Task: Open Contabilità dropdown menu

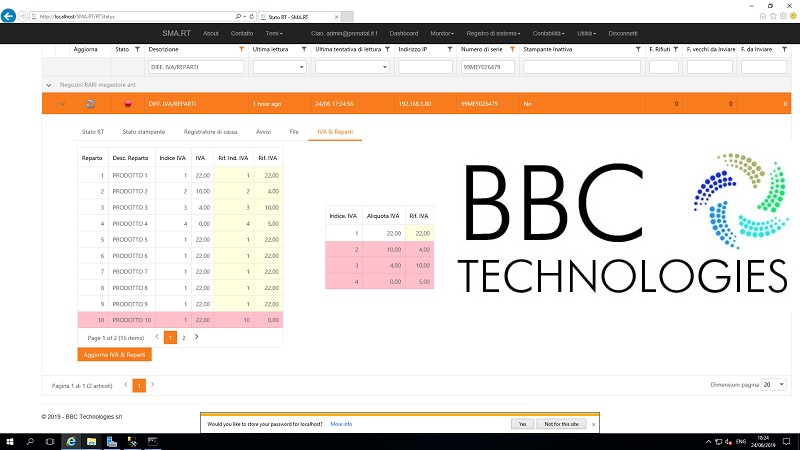Action: [548, 34]
